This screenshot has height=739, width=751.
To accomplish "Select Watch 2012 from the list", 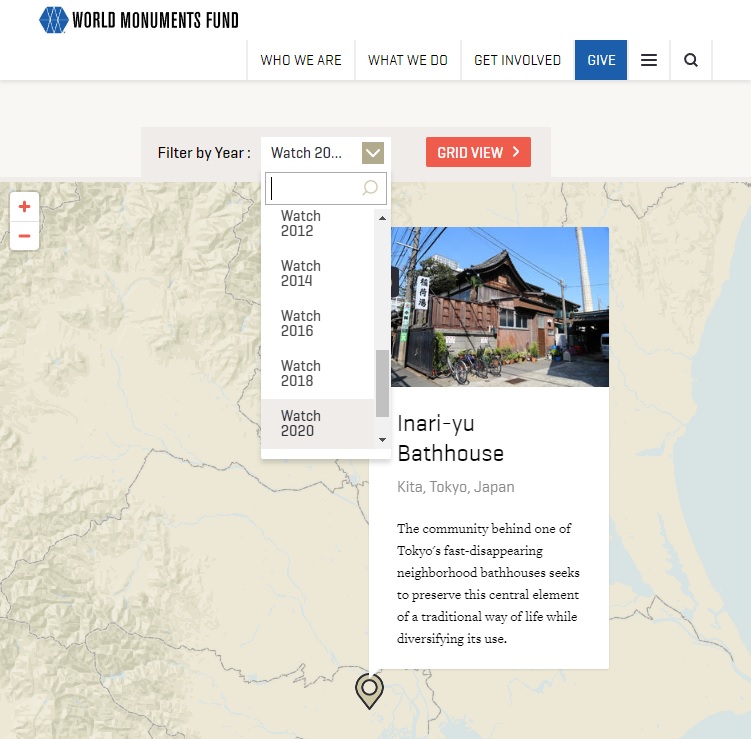I will [300, 223].
